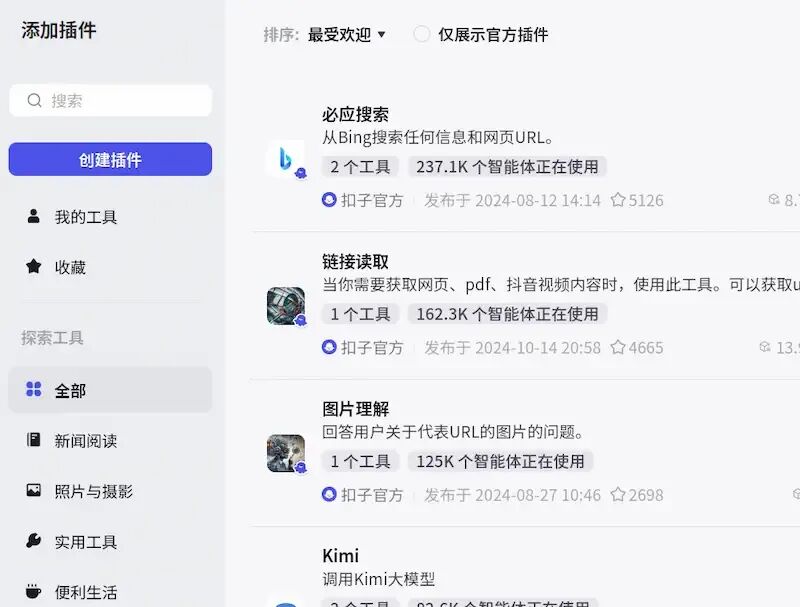This screenshot has width=800, height=607.
Task: Click the '2 个工具' tag under 必应搜索
Action: point(360,167)
